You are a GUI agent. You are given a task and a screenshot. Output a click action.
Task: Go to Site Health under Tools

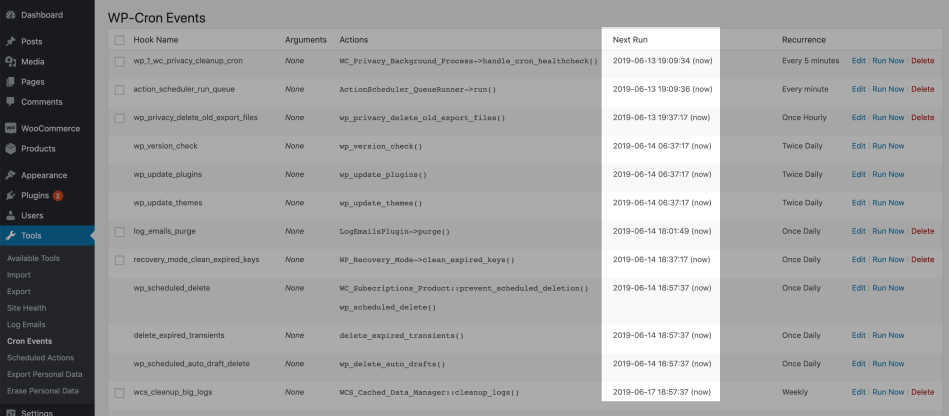pyautogui.click(x=26, y=308)
